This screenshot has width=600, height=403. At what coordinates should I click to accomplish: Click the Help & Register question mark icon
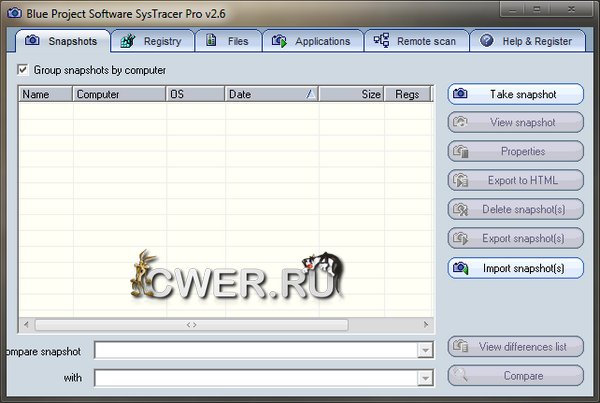(x=487, y=41)
